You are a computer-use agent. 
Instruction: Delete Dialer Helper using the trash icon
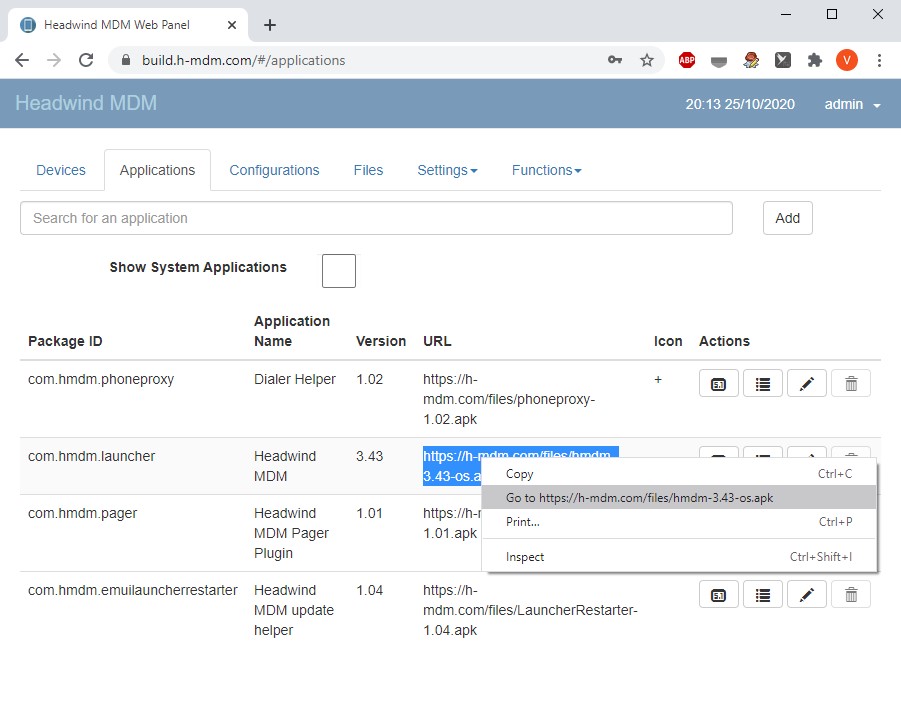851,384
